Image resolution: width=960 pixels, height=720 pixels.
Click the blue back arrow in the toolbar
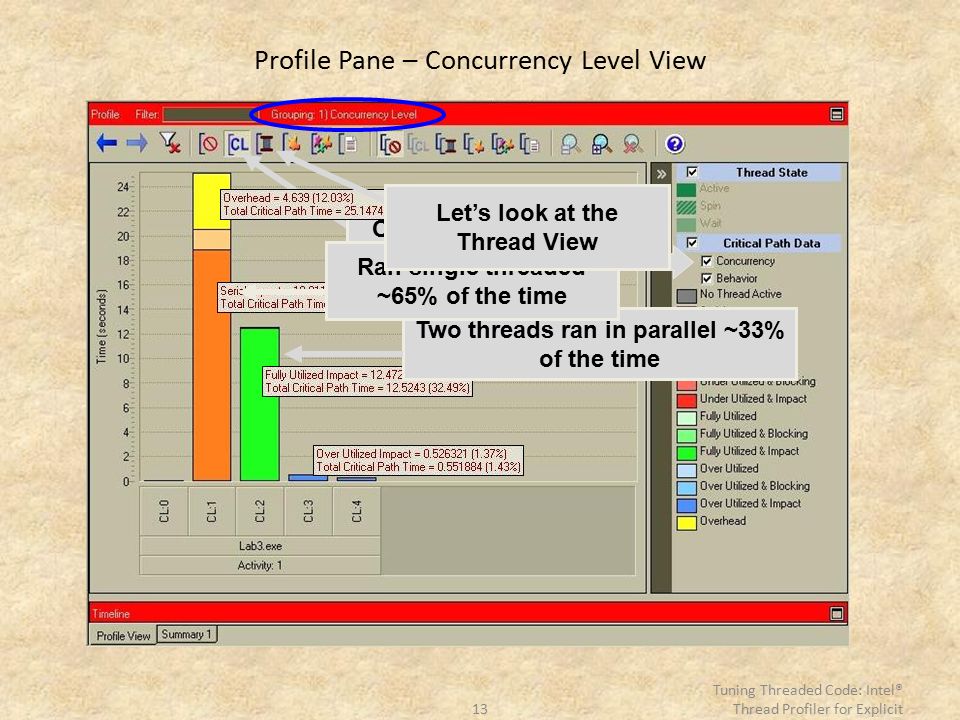pos(107,144)
